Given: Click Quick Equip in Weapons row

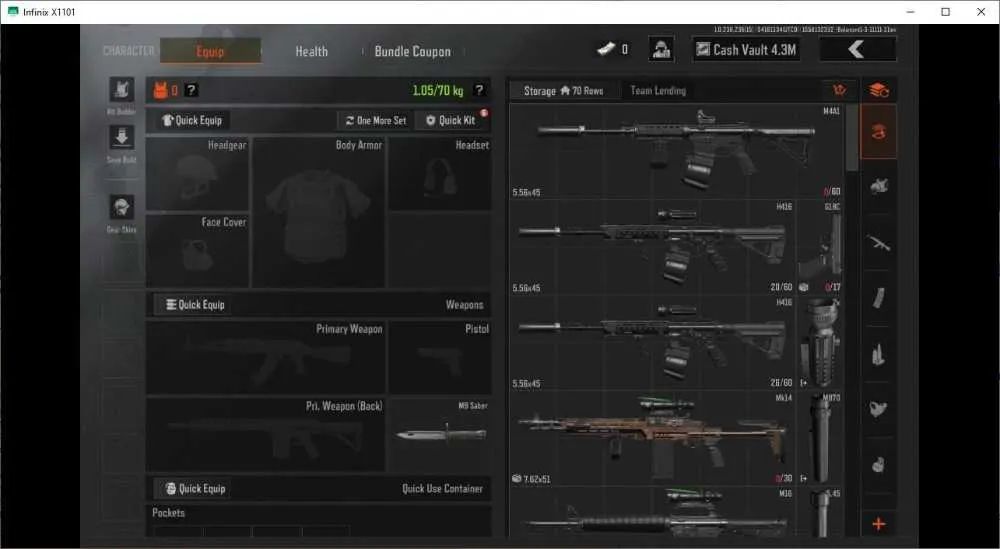Looking at the screenshot, I should 195,305.
